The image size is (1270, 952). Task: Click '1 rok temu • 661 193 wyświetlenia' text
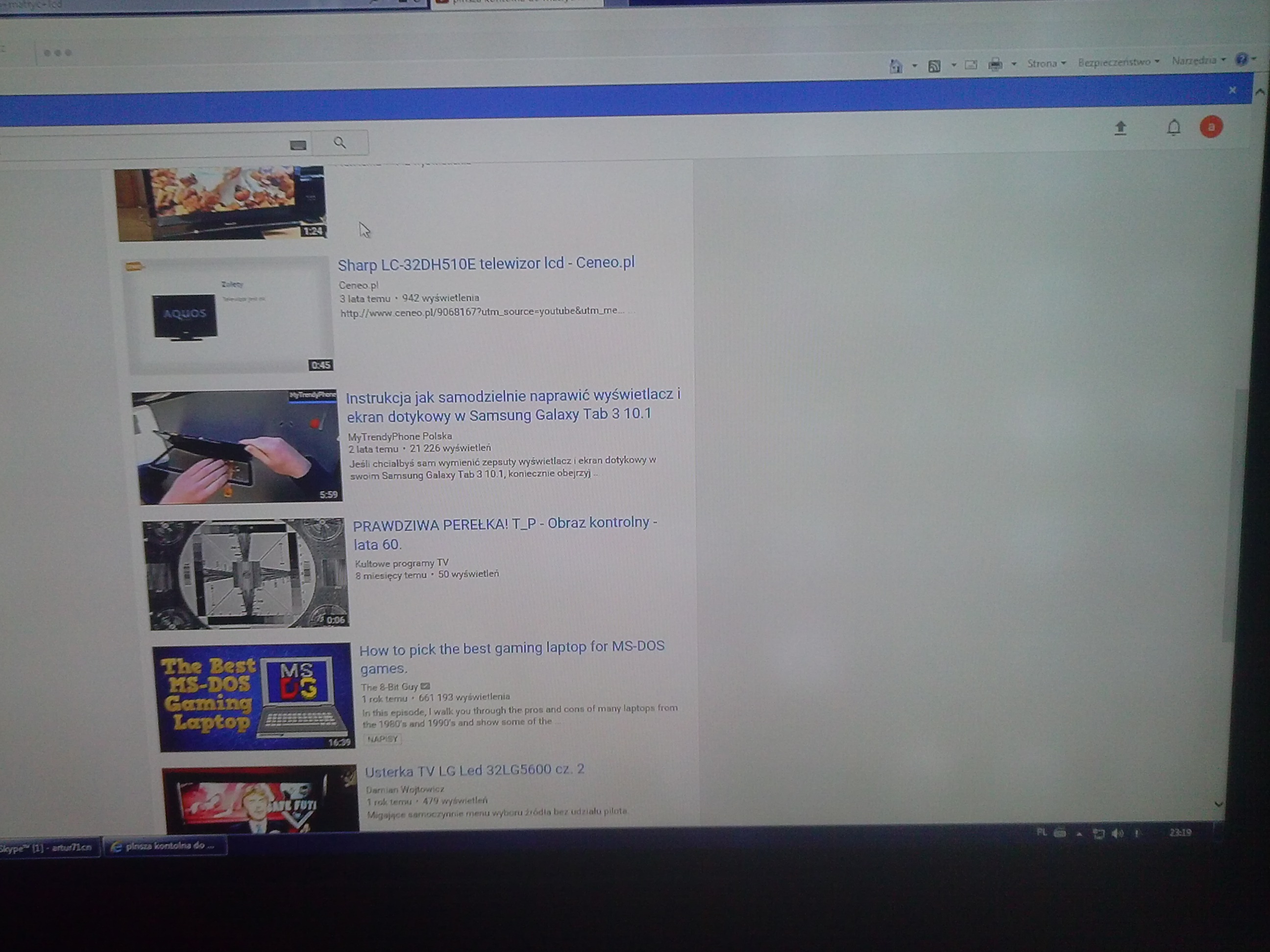click(436, 698)
